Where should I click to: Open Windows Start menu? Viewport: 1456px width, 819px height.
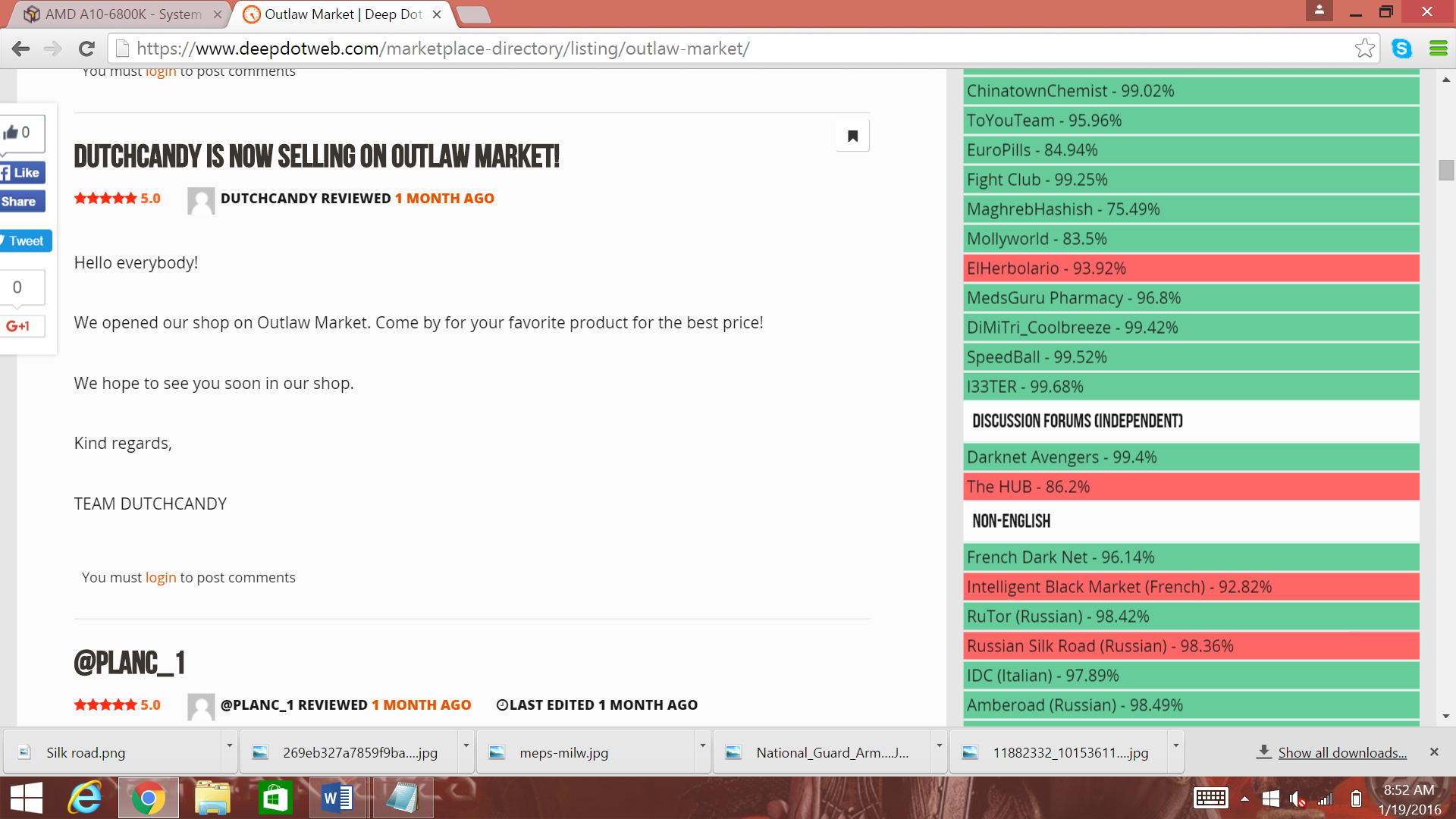click(27, 798)
